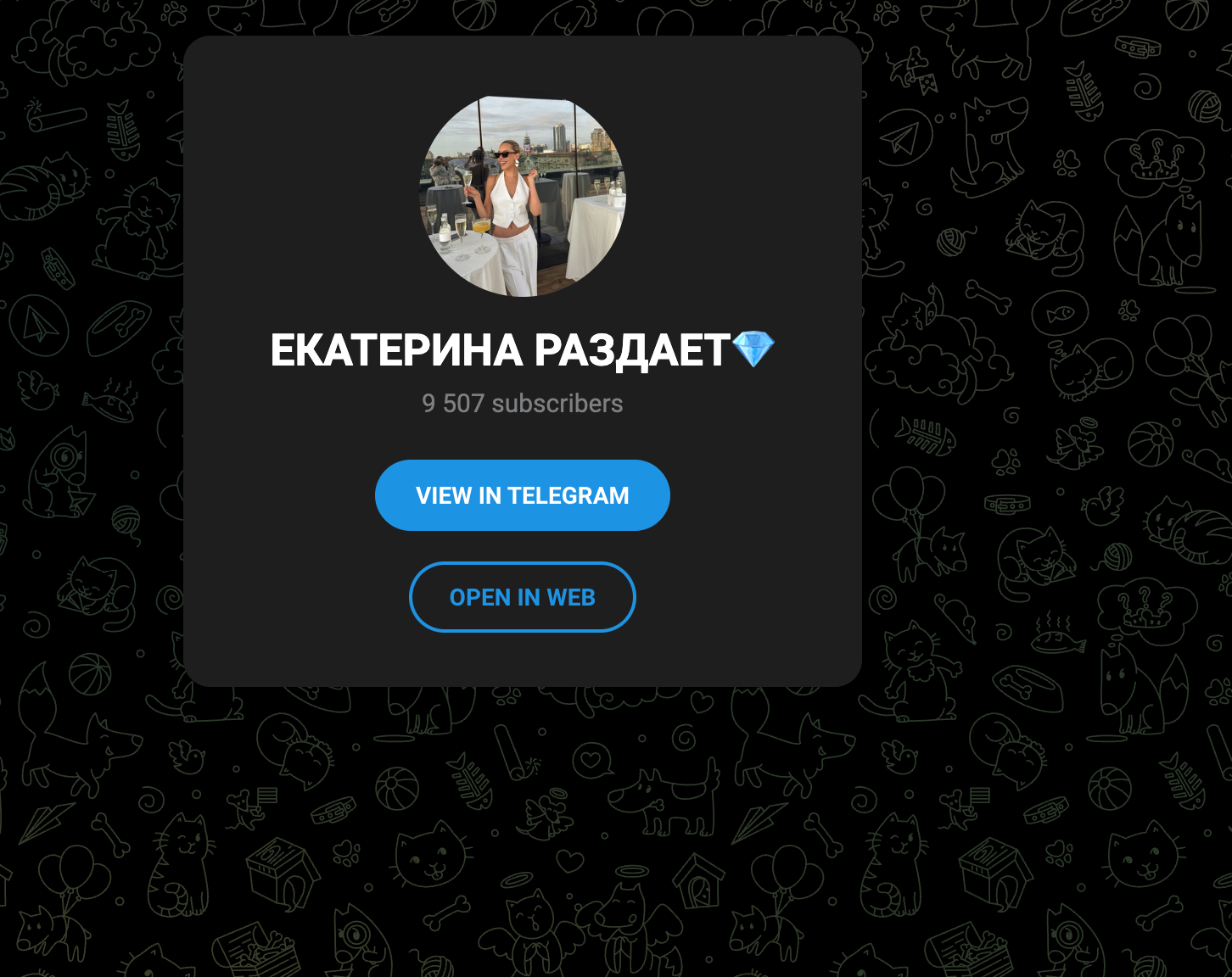Click the steaming fish on plate doodle
The image size is (1232, 977).
(x=1059, y=636)
